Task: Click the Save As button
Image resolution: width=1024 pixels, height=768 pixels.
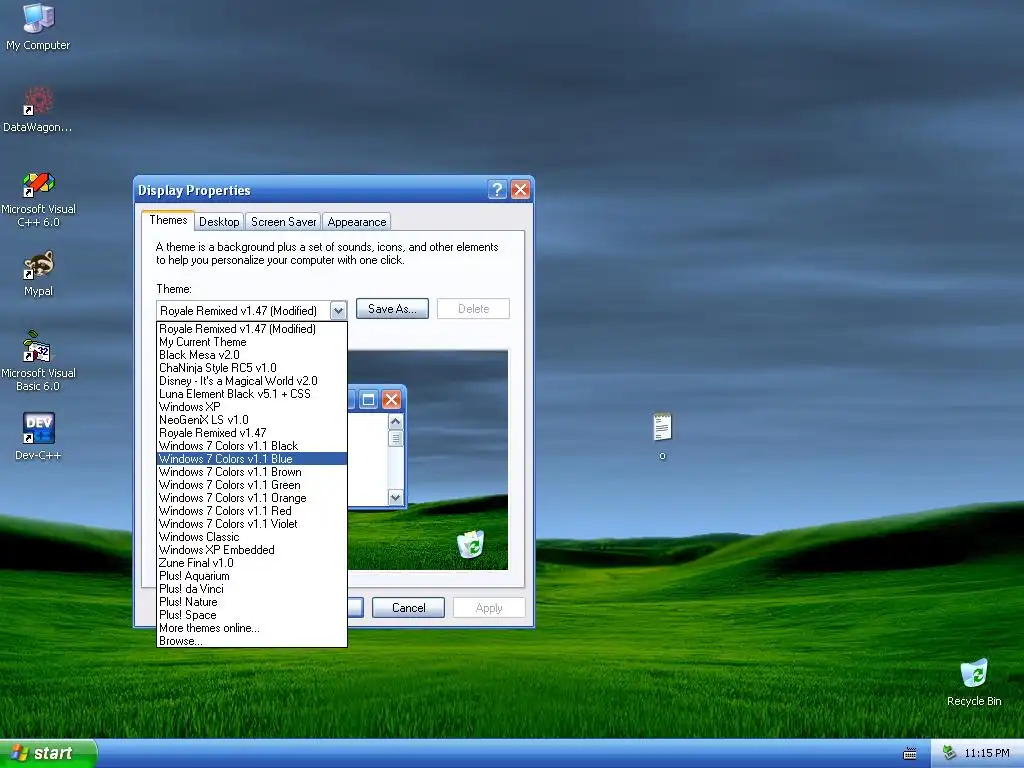Action: click(392, 309)
